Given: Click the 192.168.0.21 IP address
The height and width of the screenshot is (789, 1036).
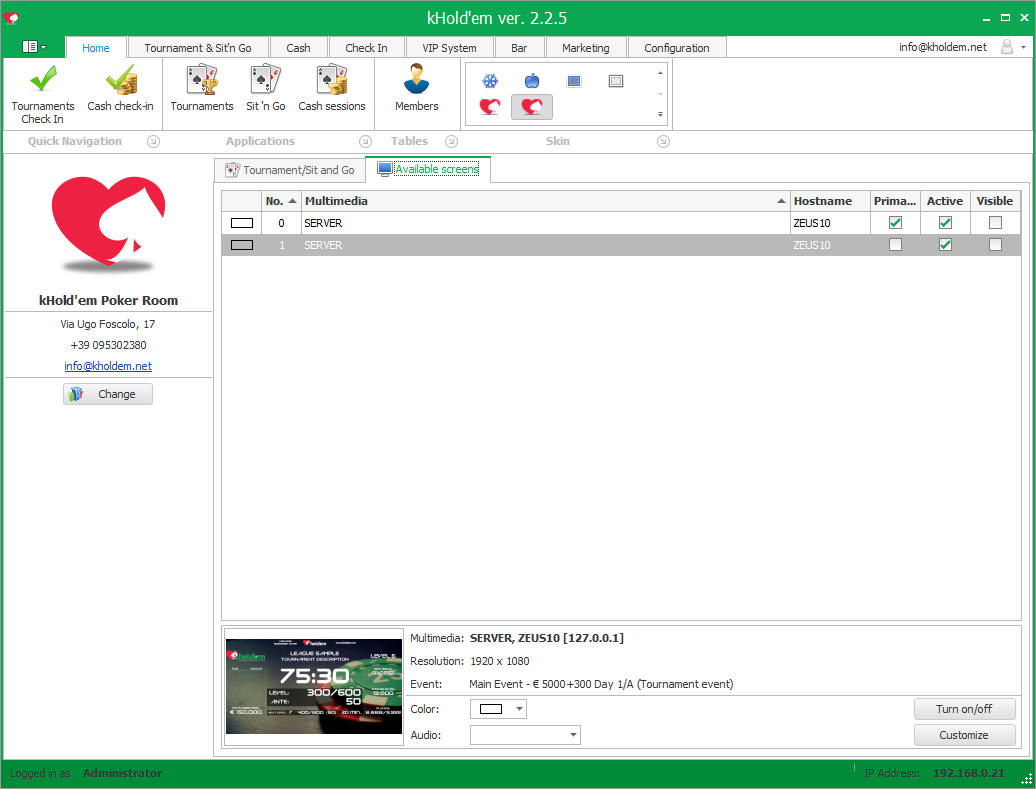Looking at the screenshot, I should pos(969,772).
